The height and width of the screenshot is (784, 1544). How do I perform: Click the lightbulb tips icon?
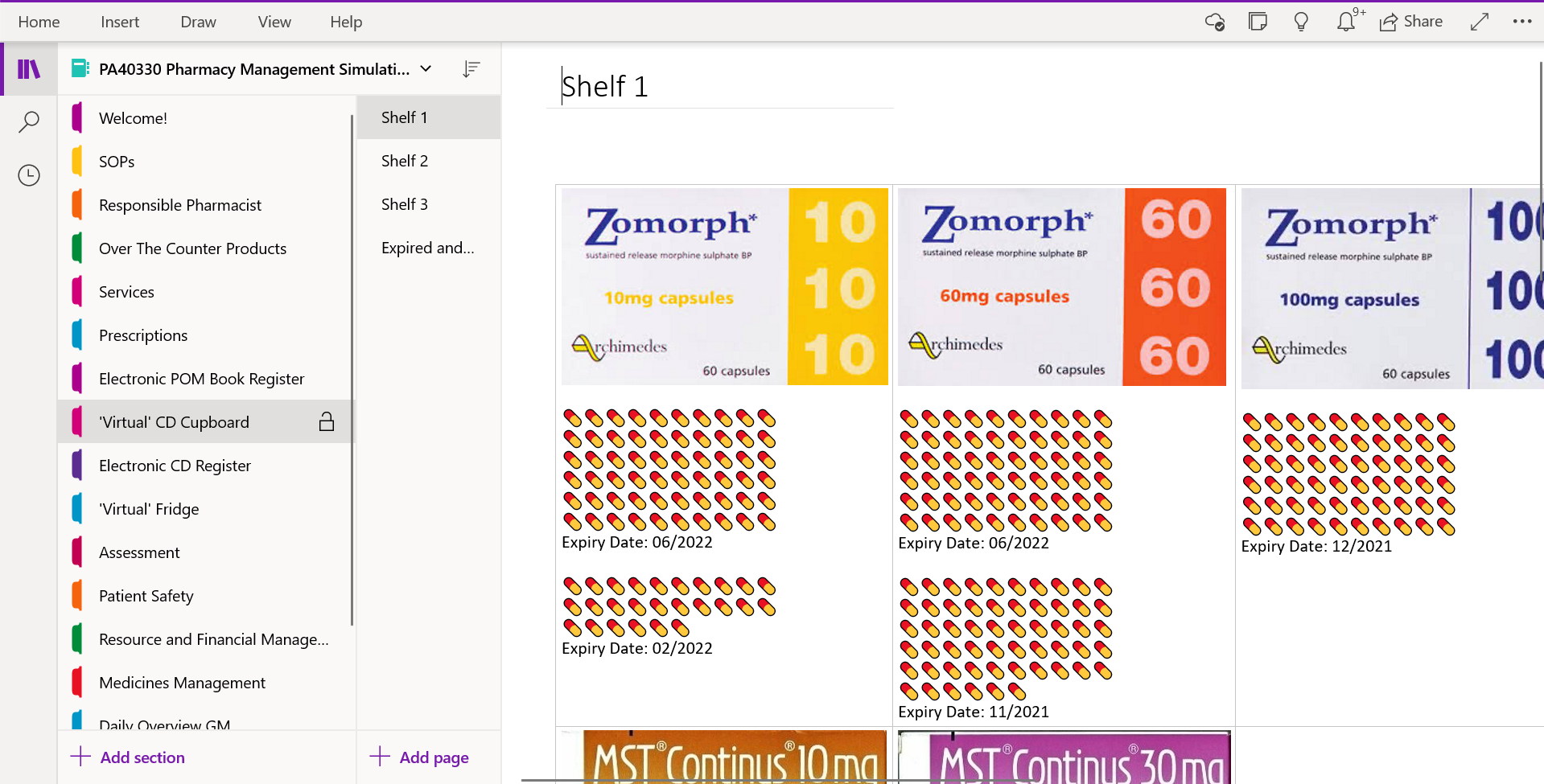1301,22
